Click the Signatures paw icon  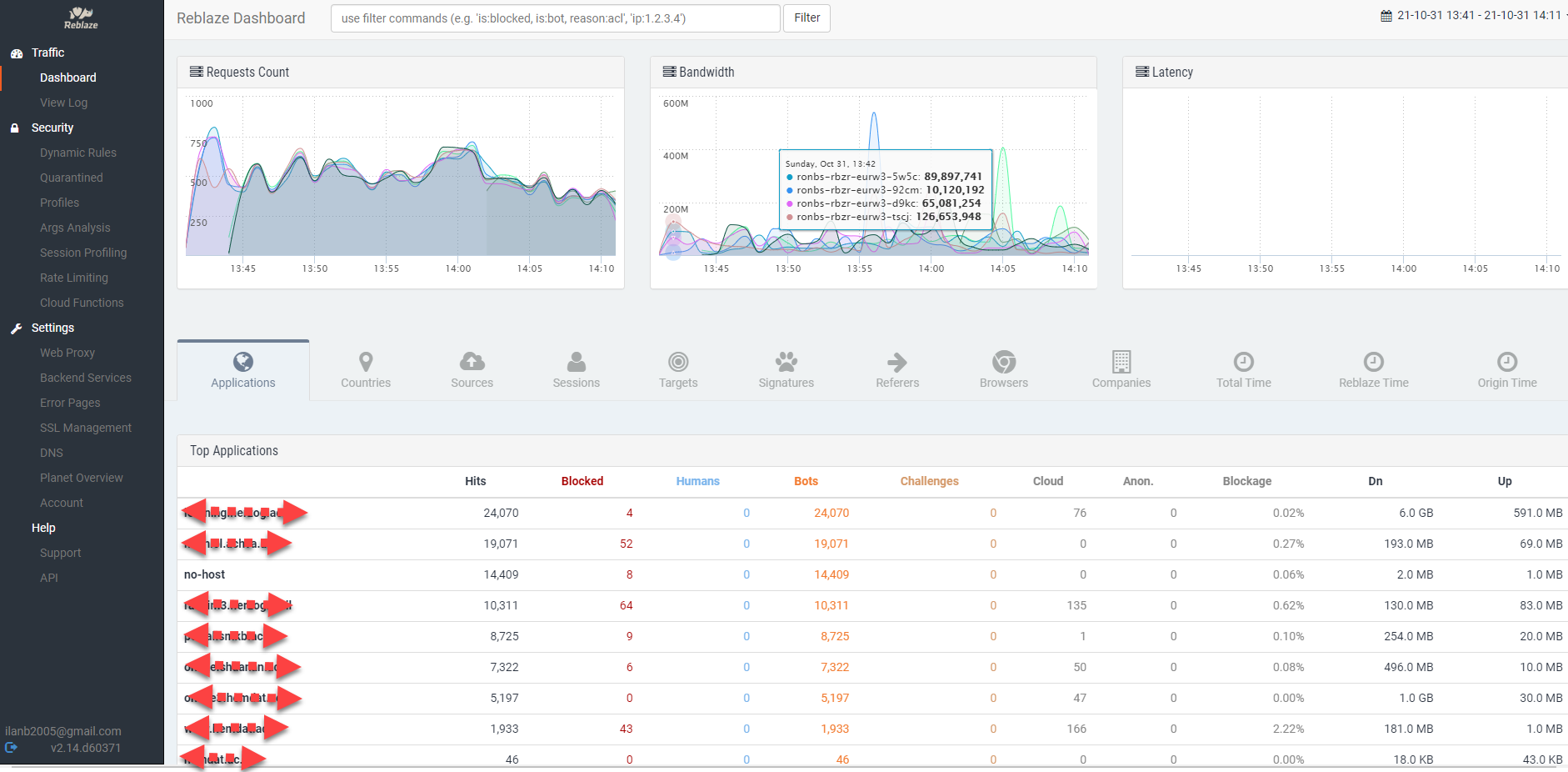coord(786,362)
